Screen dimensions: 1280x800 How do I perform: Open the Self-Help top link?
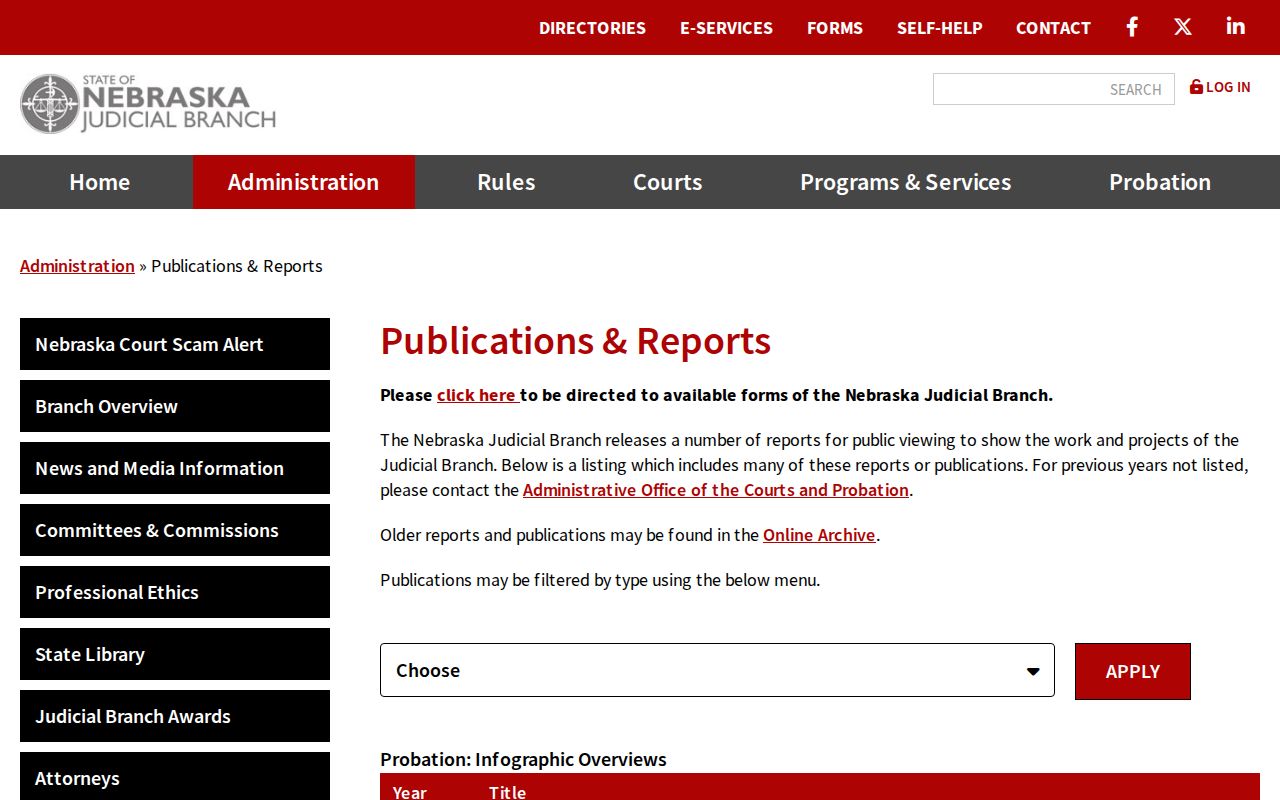pyautogui.click(x=940, y=28)
